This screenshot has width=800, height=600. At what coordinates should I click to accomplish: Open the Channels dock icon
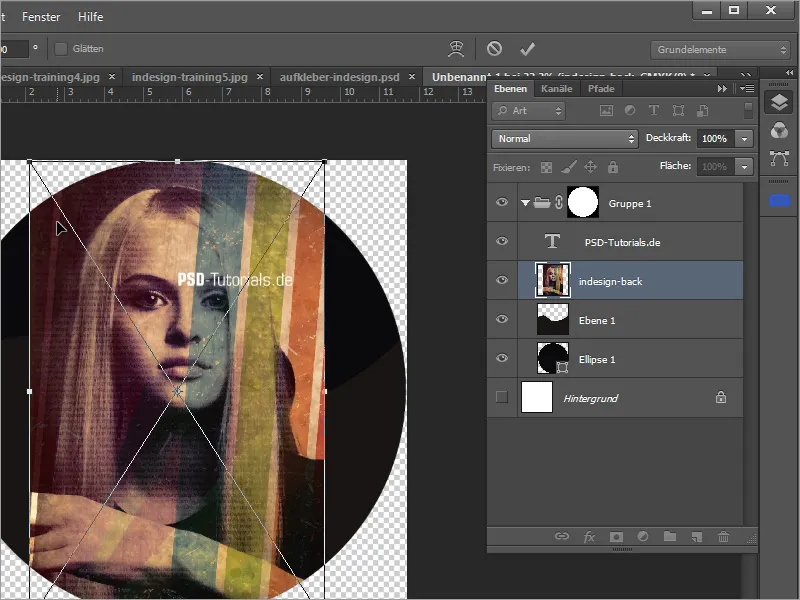[779, 131]
